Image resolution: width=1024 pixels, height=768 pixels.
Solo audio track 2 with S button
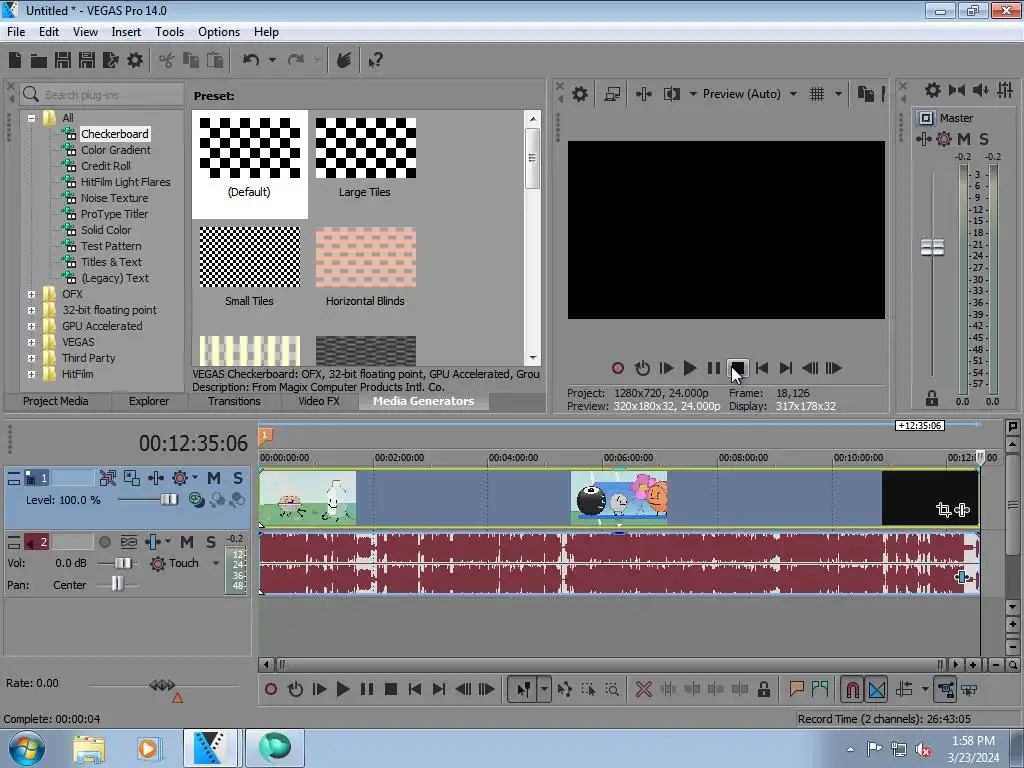pyautogui.click(x=211, y=542)
